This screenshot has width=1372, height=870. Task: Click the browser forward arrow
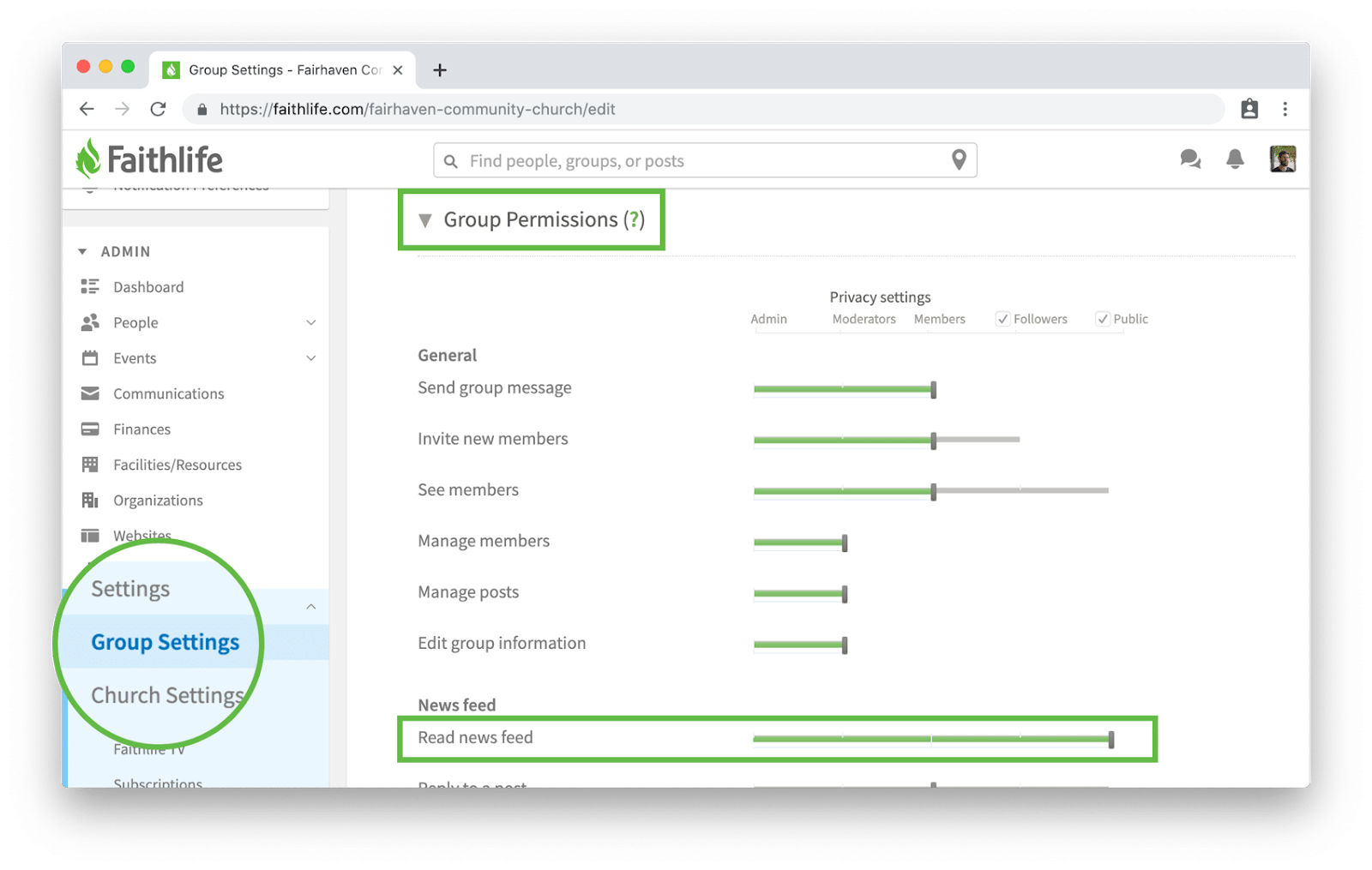(x=123, y=109)
